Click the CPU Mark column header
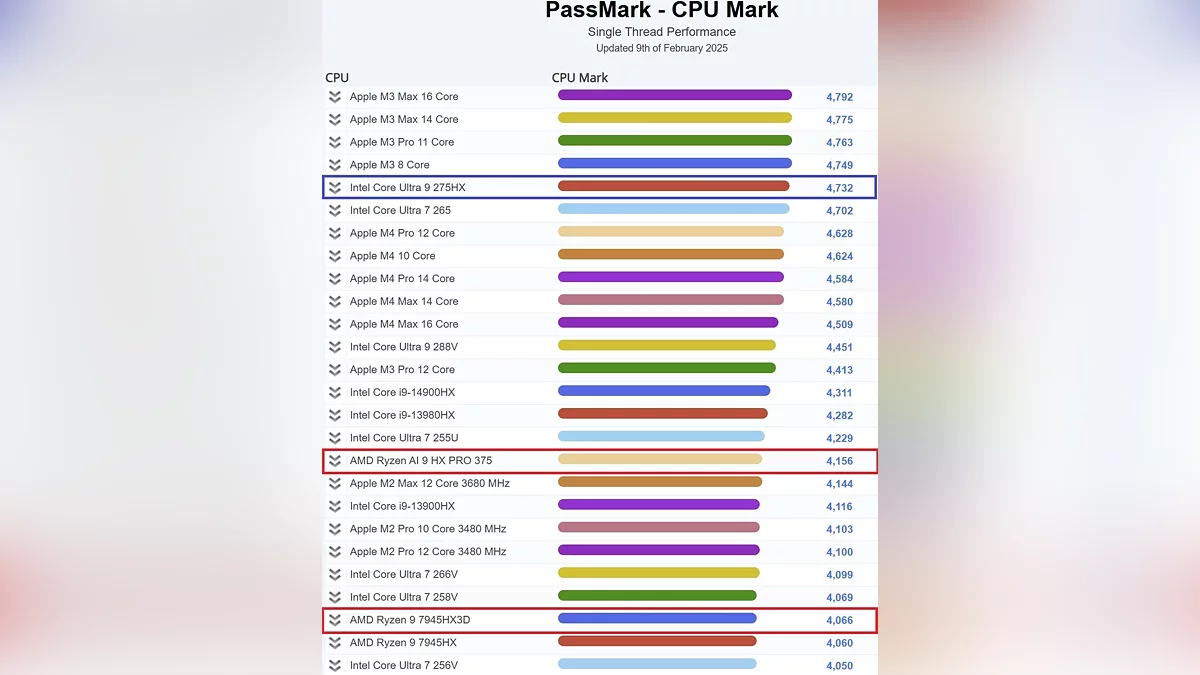 (x=580, y=78)
